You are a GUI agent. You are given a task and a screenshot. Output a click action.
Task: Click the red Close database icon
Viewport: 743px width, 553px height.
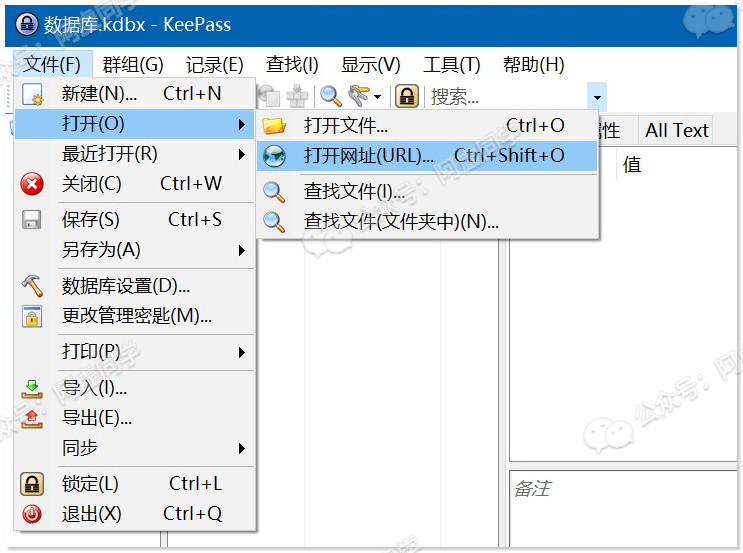pyautogui.click(x=32, y=184)
